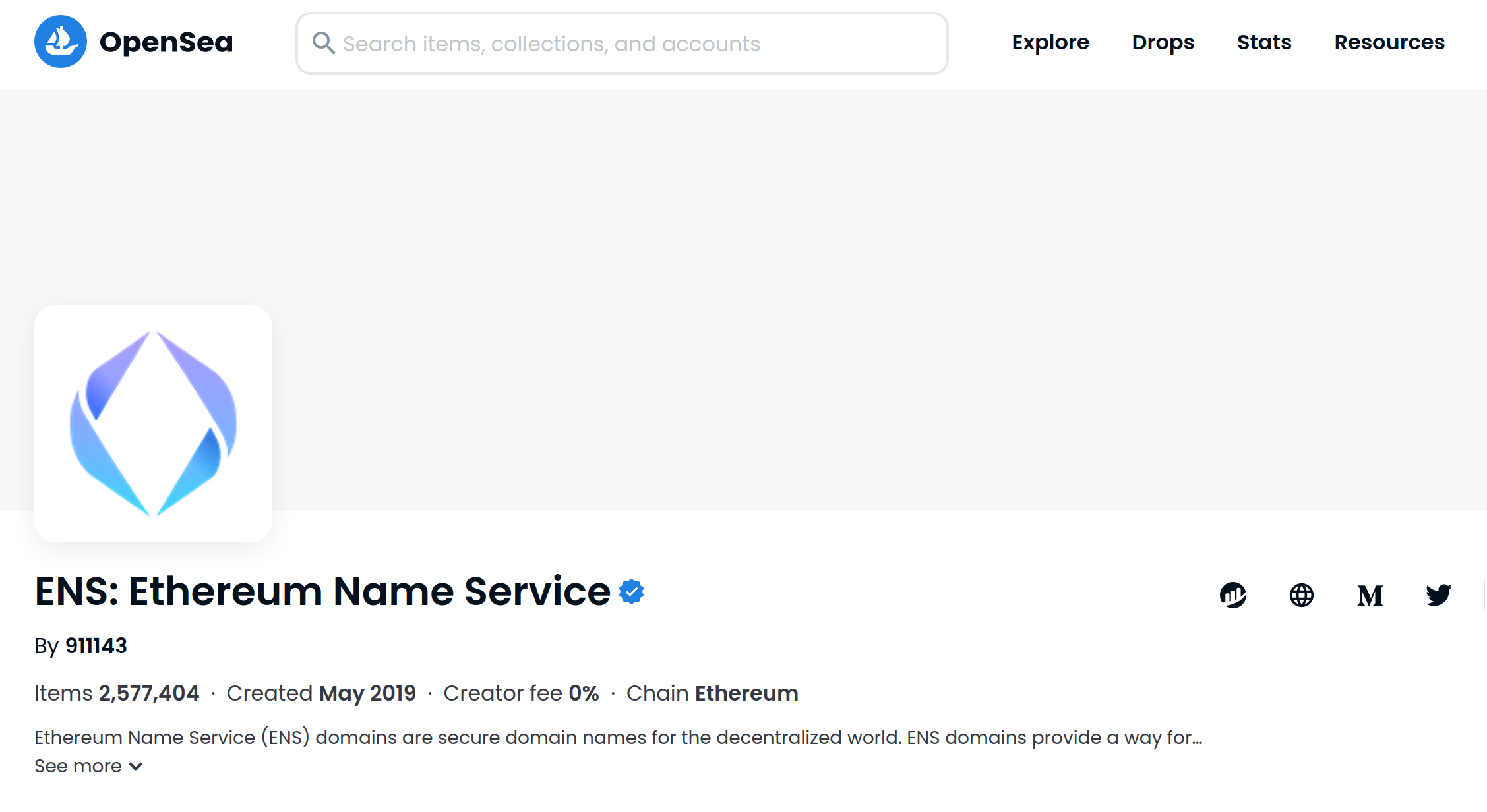This screenshot has width=1487, height=812.
Task: Visit the ENS website globe icon
Action: click(x=1301, y=595)
